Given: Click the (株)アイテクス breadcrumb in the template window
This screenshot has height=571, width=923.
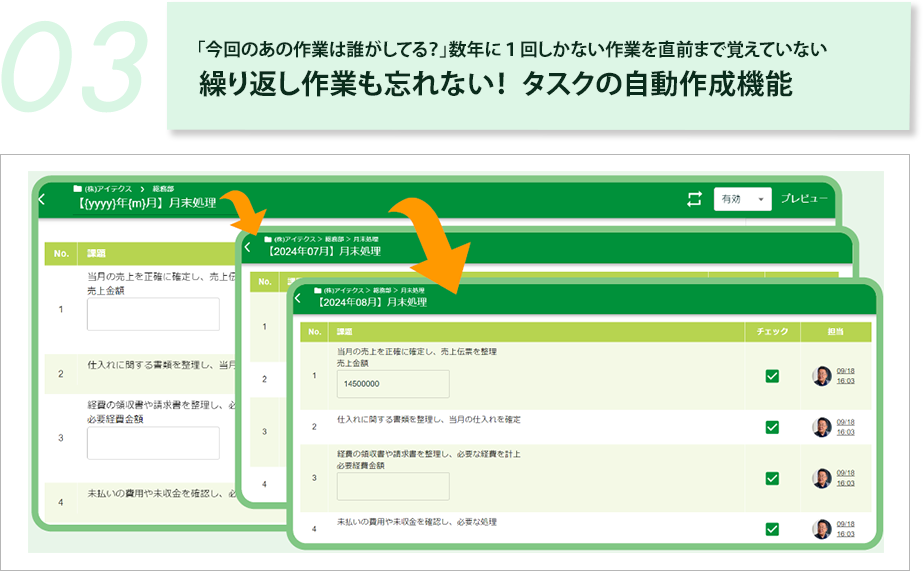Looking at the screenshot, I should tap(108, 189).
